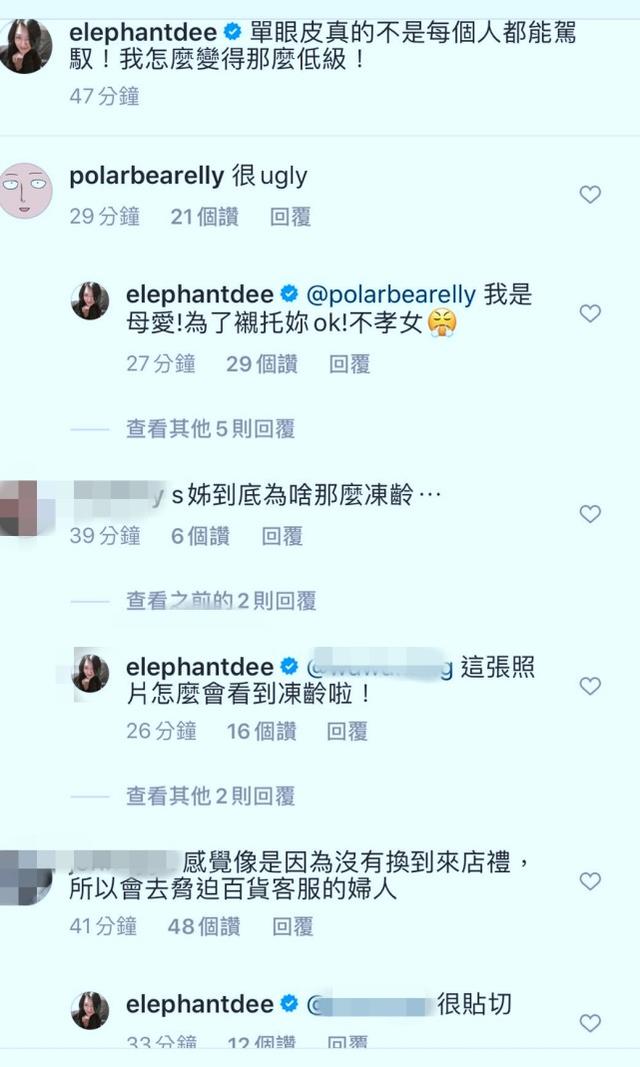
Task: Tap elephantdee's avatar beside the 凍齡 reply
Action: pos(90,673)
